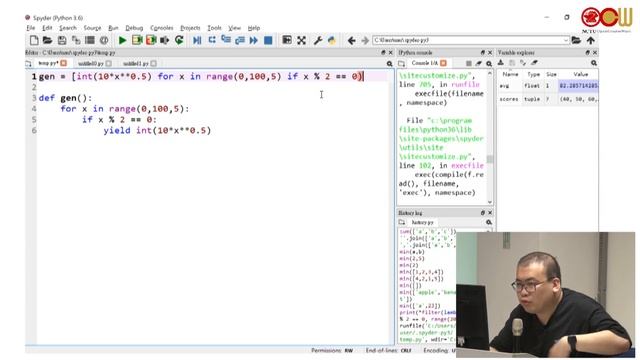Image resolution: width=640 pixels, height=360 pixels.
Task: Run current cell and advance
Action: click(151, 40)
